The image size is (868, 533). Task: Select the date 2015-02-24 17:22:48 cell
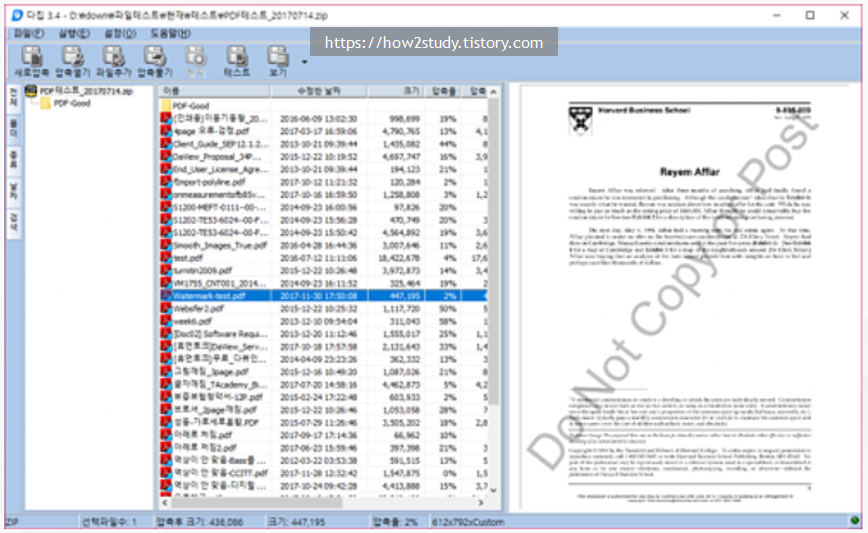coord(318,397)
